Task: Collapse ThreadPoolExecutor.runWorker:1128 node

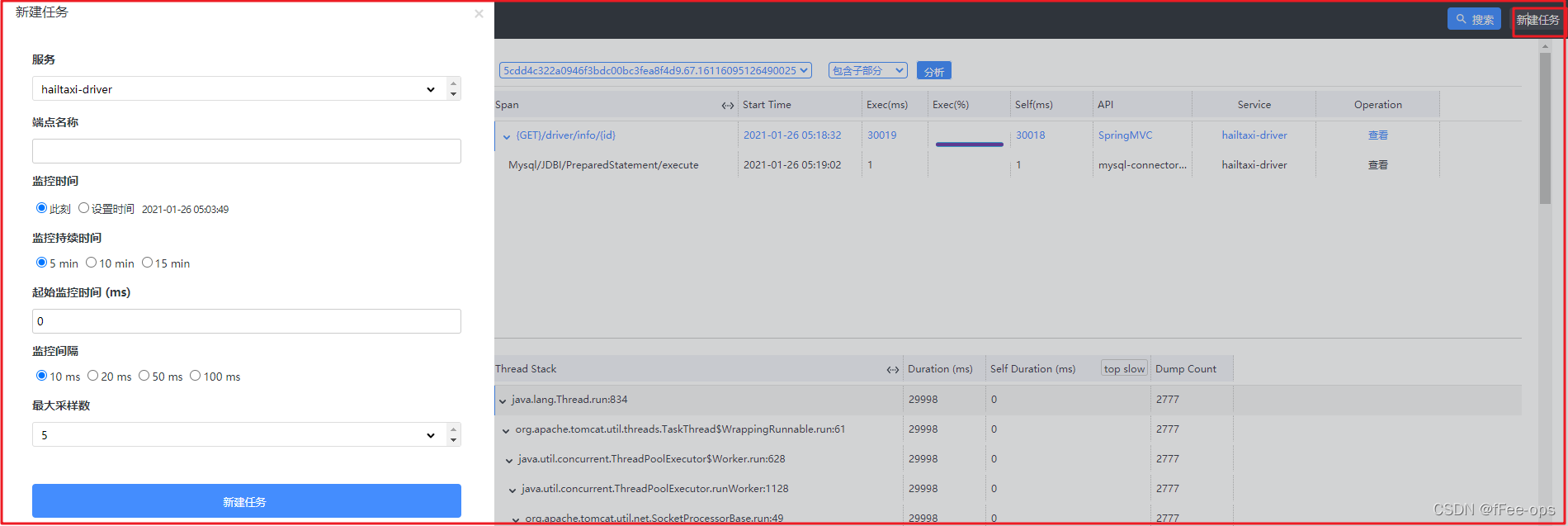Action: [512, 490]
